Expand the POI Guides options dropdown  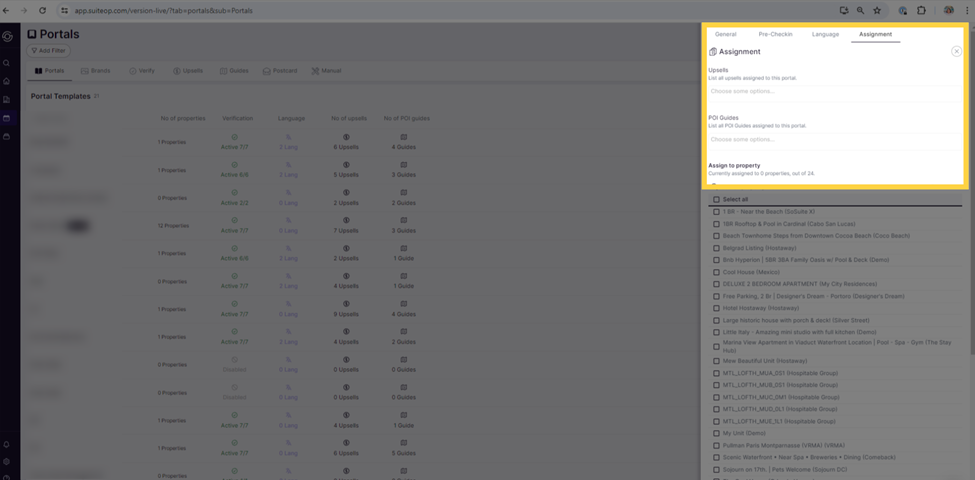833,139
